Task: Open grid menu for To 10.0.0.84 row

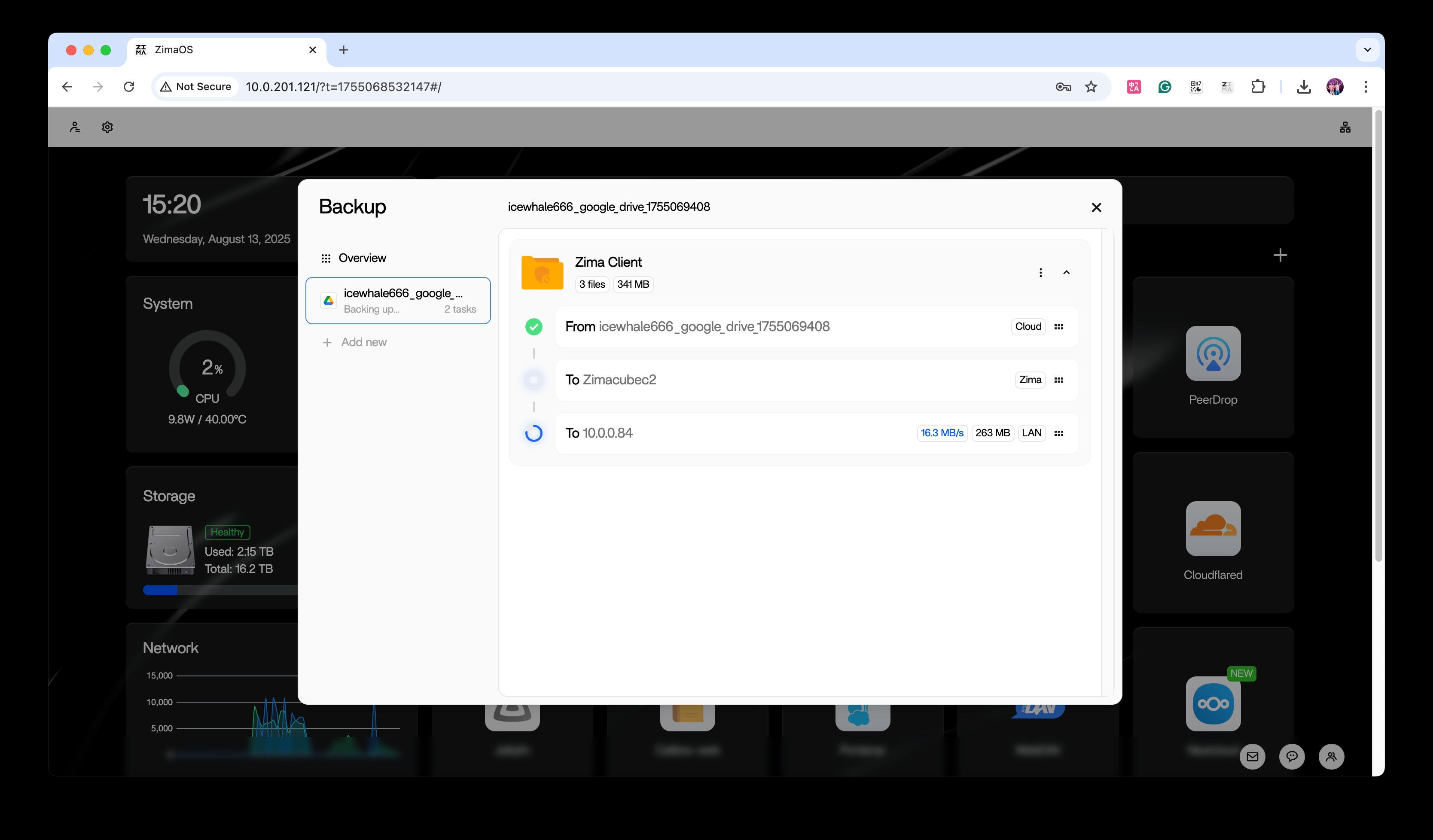Action: [1059, 433]
